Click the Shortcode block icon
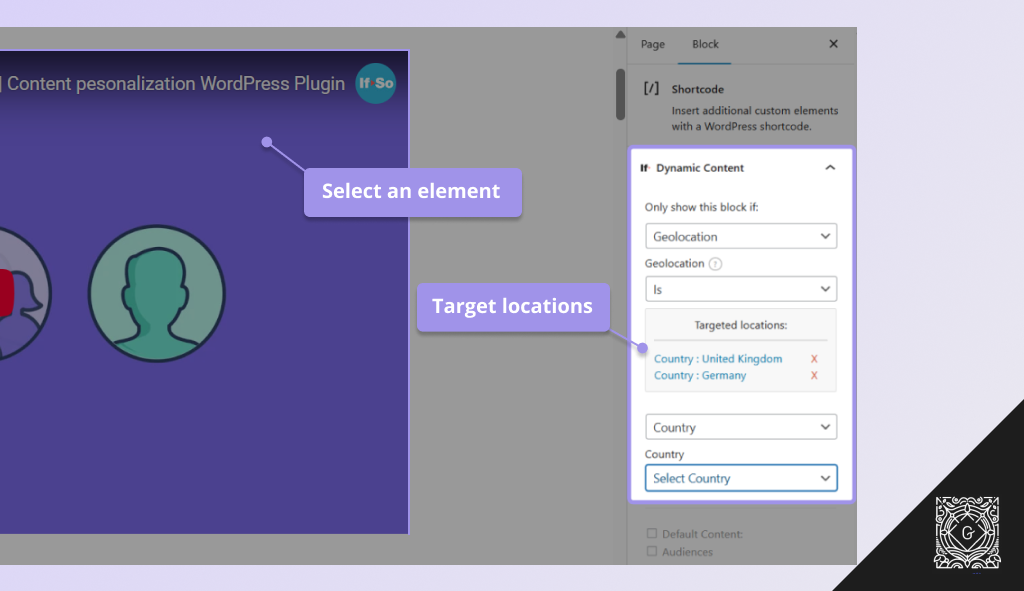The image size is (1024, 591). (649, 89)
